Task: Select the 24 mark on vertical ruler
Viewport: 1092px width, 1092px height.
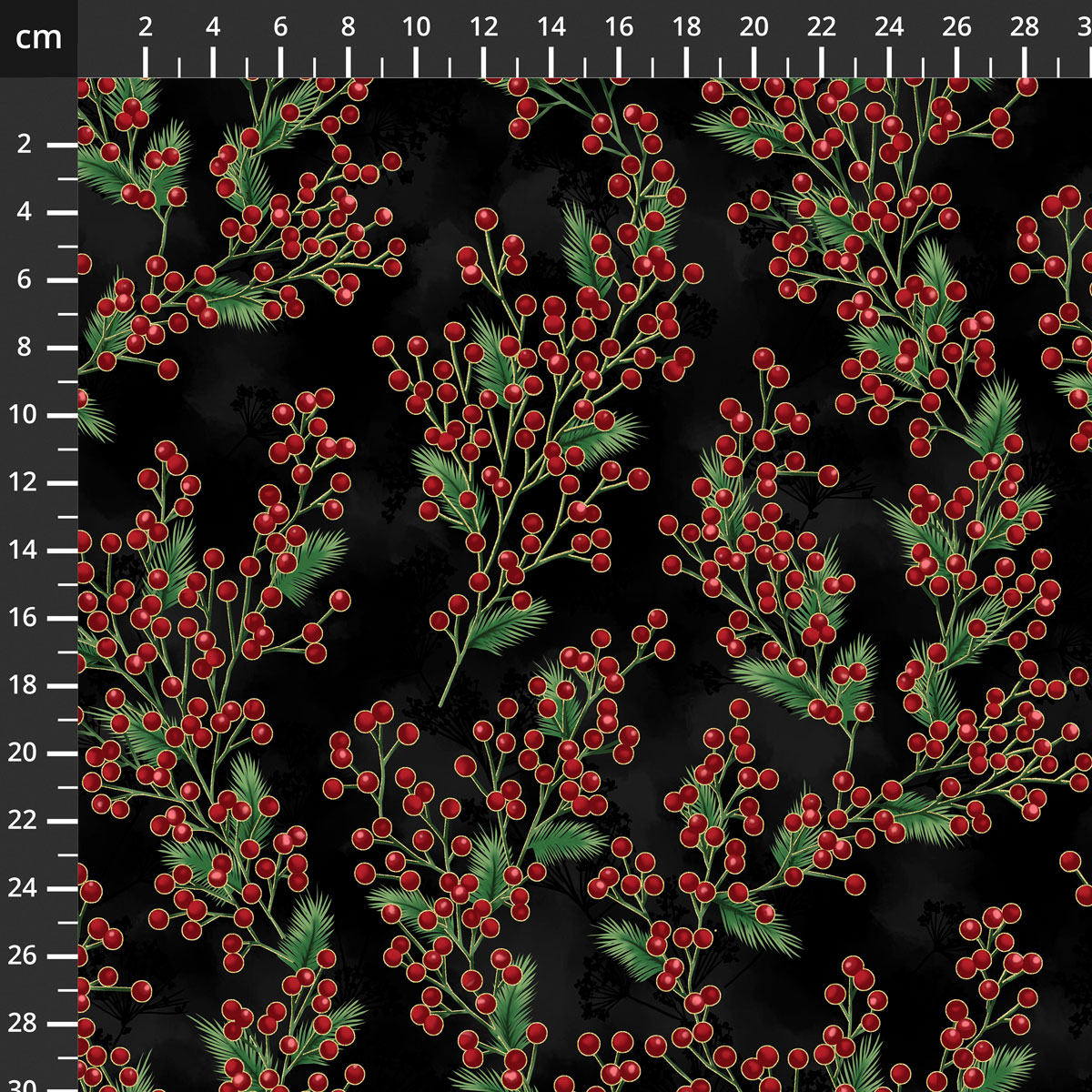Action: coord(24,888)
